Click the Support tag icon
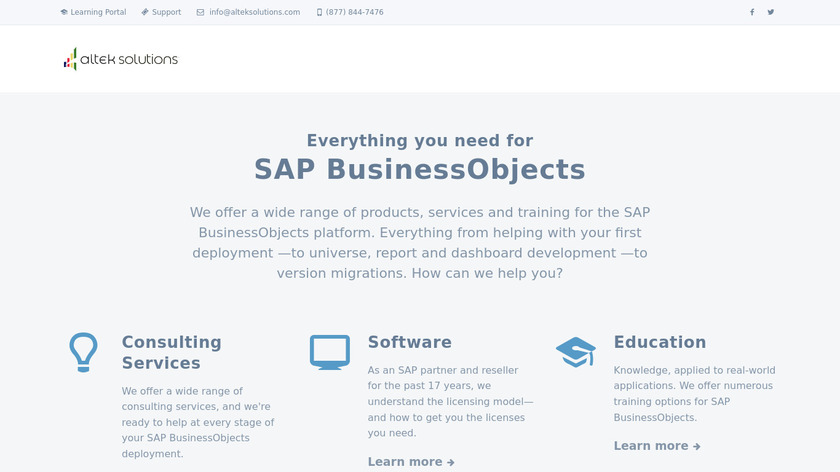840x472 pixels. (145, 12)
